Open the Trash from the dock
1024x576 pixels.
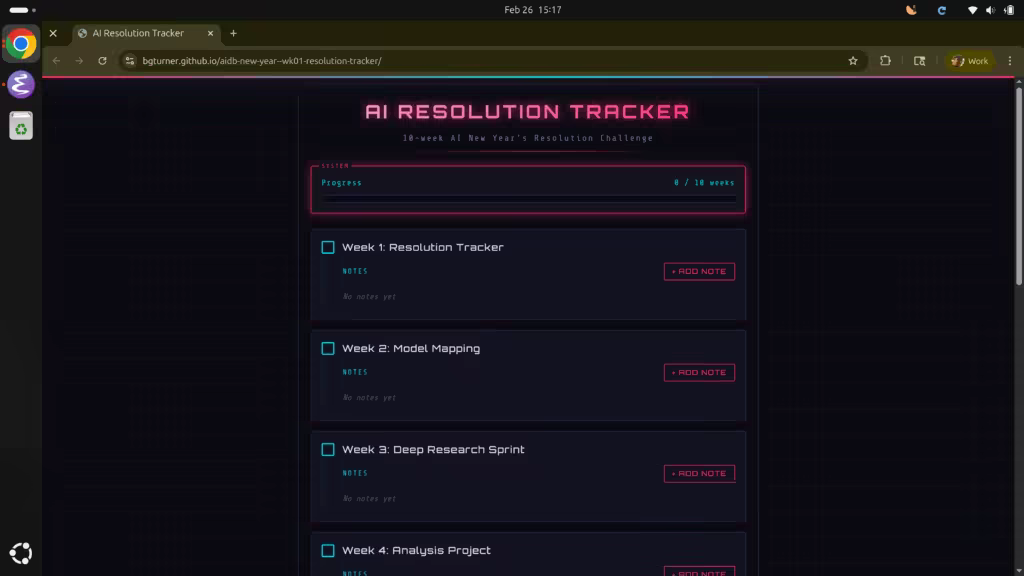click(21, 125)
